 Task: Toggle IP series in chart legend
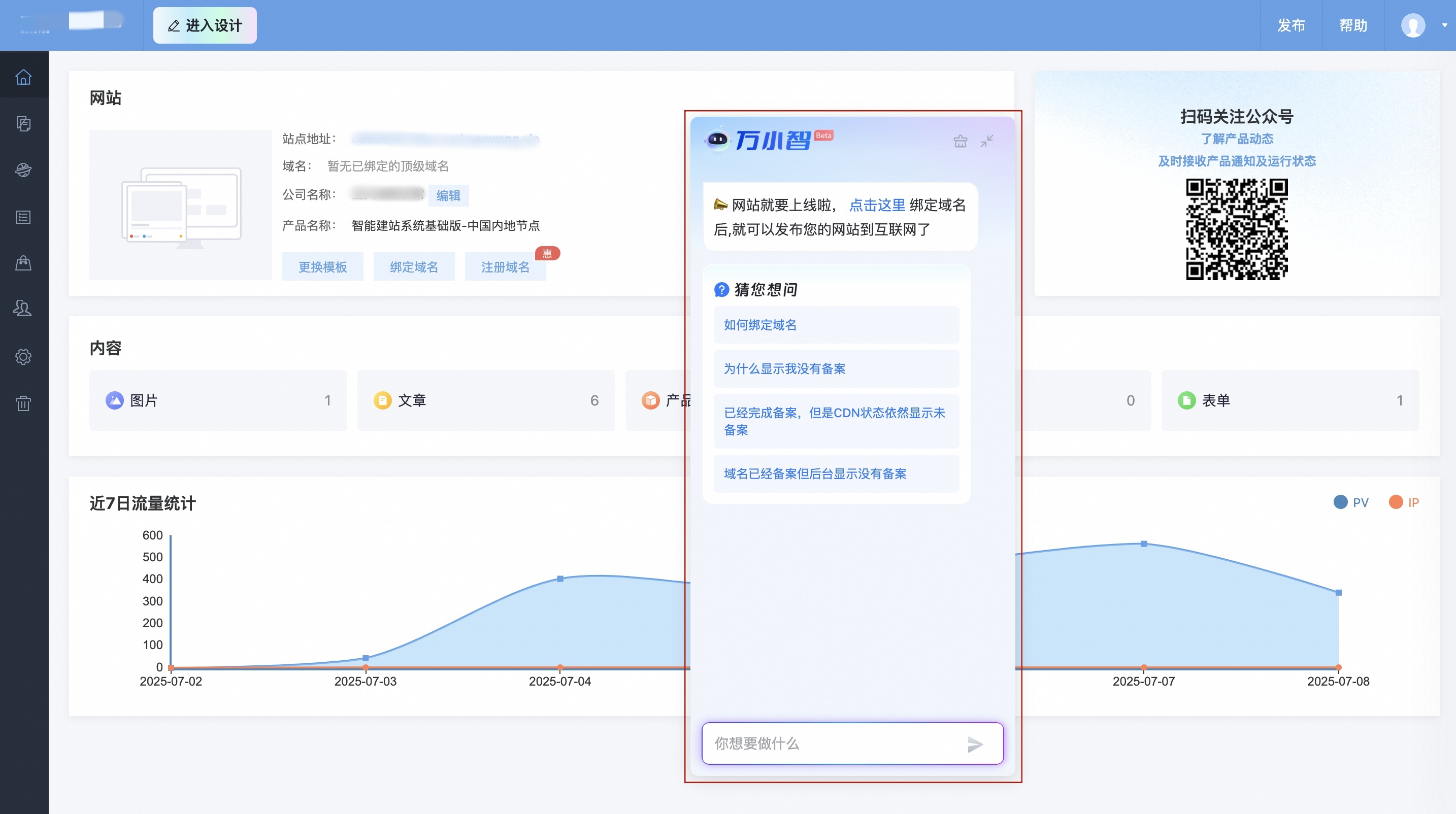(x=1404, y=502)
